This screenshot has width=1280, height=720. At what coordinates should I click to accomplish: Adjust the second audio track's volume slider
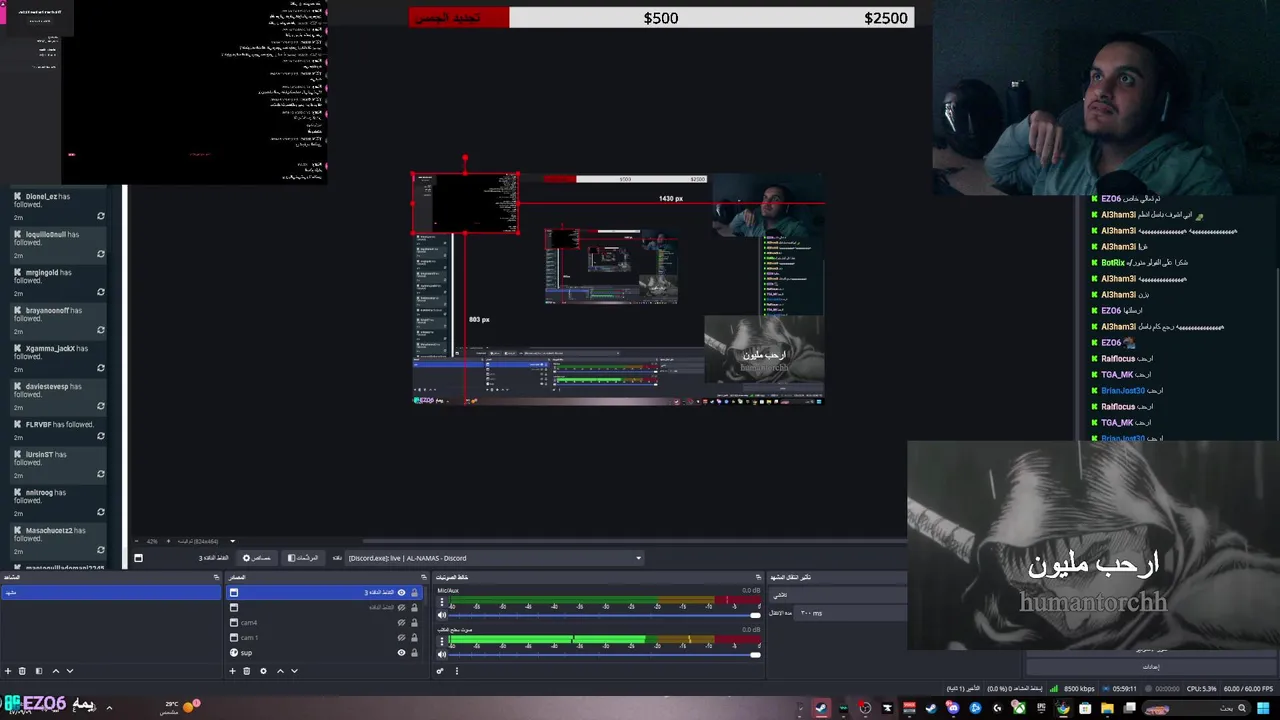click(x=604, y=655)
